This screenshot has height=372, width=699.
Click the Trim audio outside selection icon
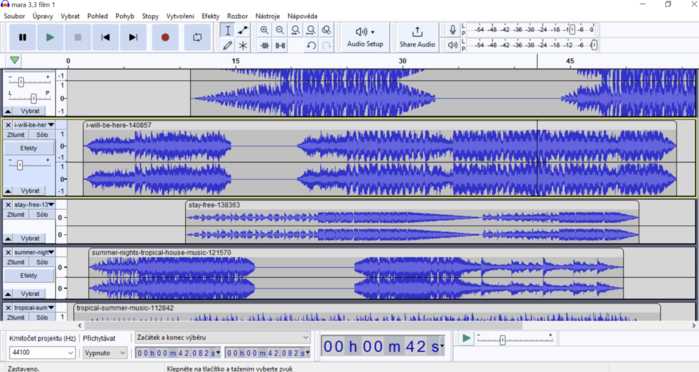pos(264,45)
